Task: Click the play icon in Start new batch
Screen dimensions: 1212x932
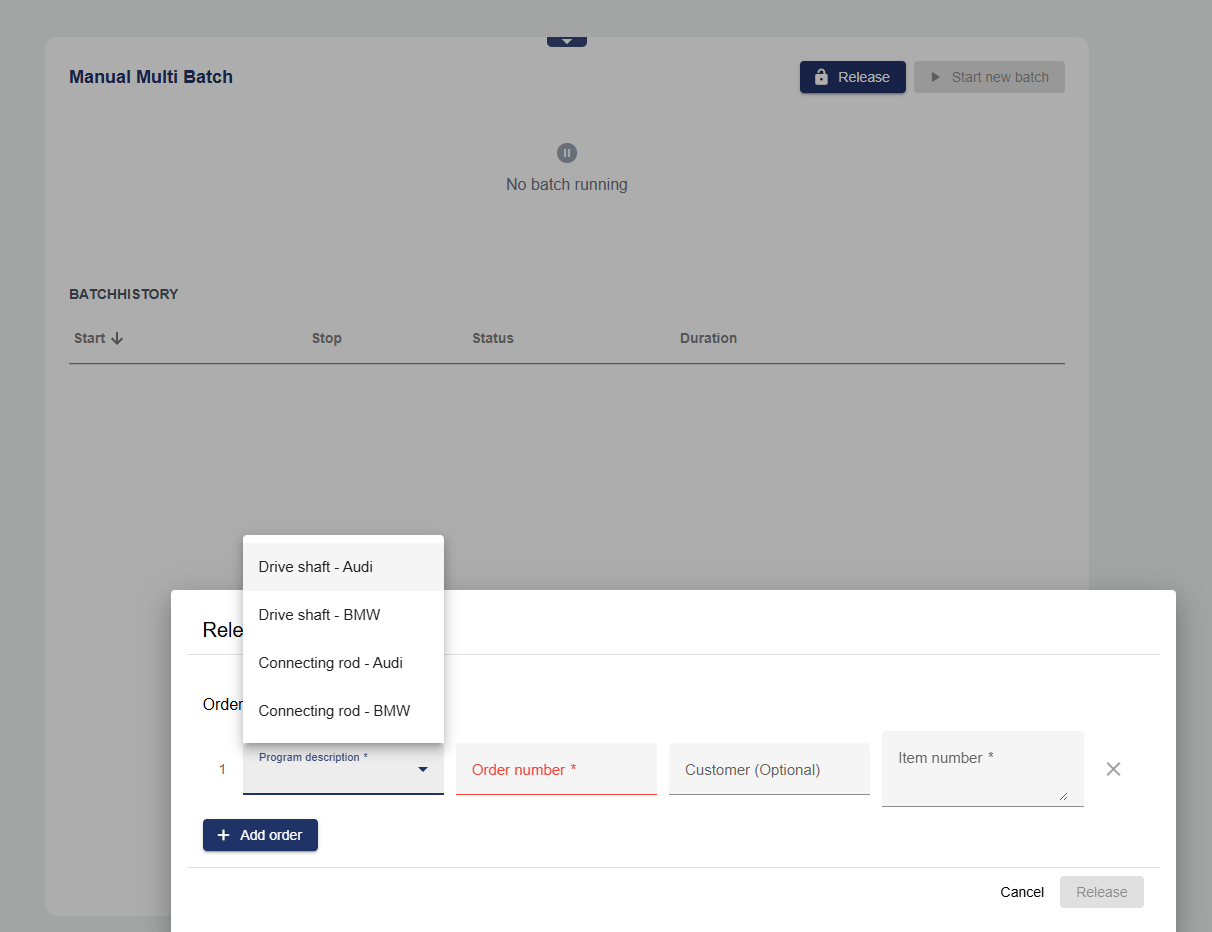Action: pos(936,77)
